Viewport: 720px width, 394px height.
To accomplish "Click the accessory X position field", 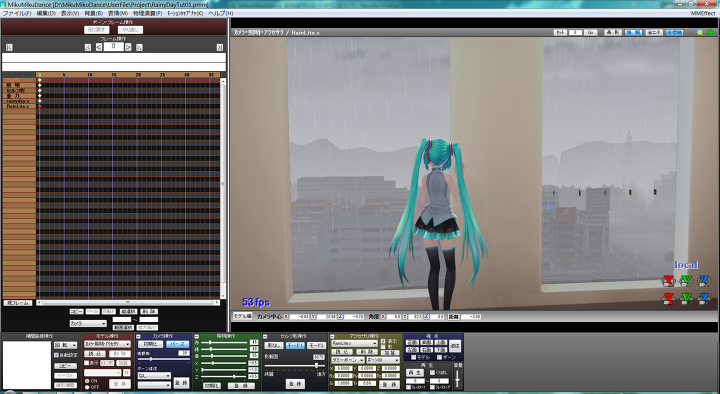I will (343, 369).
